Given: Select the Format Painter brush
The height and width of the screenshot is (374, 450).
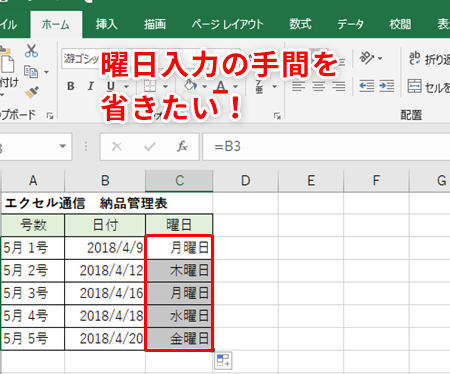Looking at the screenshot, I should [32, 92].
